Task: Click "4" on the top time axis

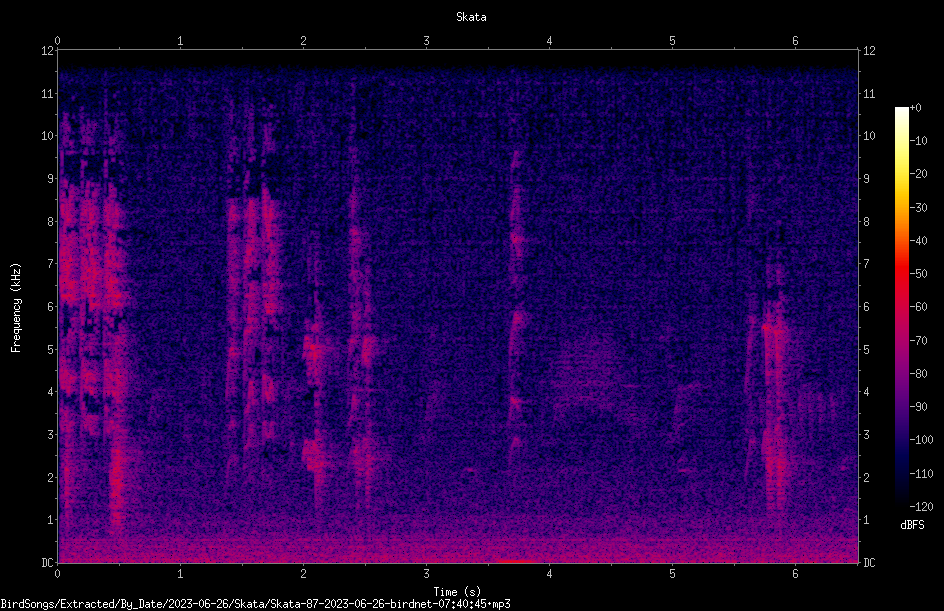Action: coord(550,41)
